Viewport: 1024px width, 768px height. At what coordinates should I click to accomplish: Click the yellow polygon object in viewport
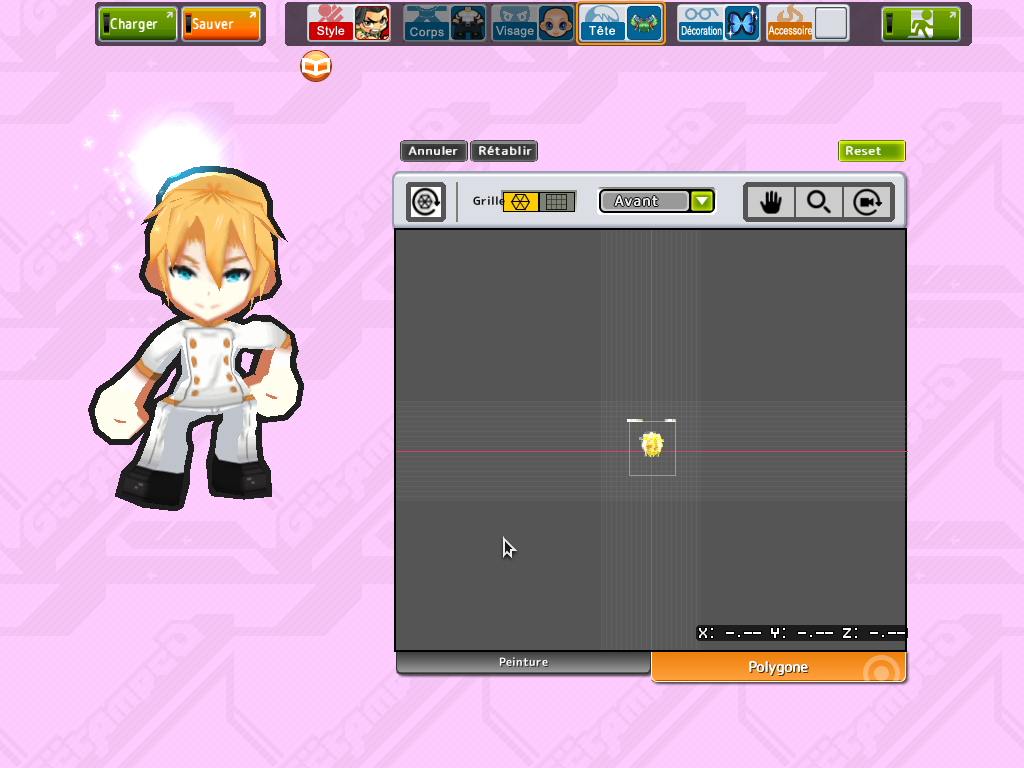click(x=652, y=445)
